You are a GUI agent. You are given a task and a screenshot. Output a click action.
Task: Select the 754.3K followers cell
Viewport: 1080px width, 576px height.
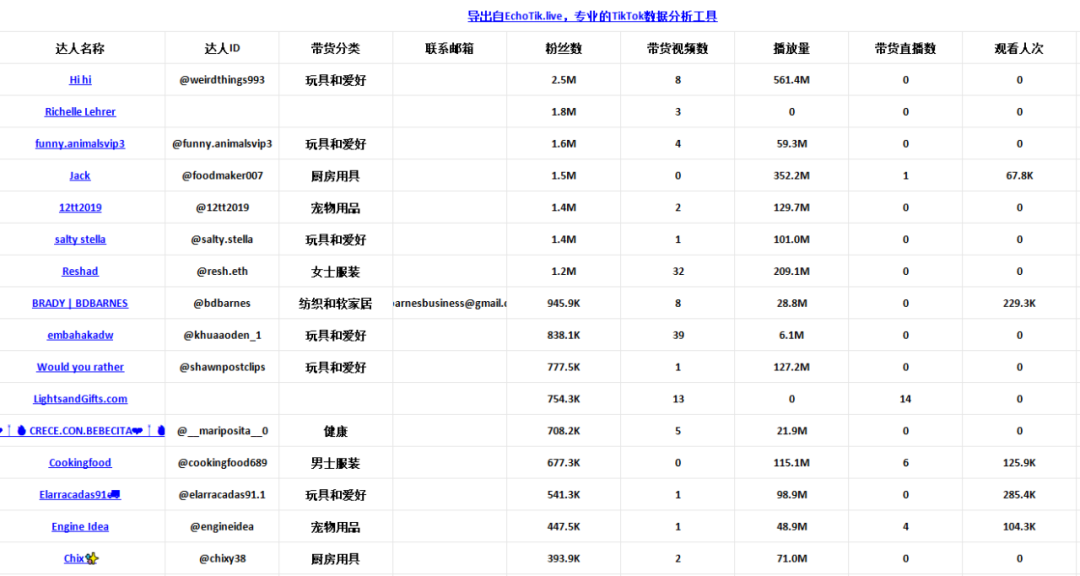point(563,399)
